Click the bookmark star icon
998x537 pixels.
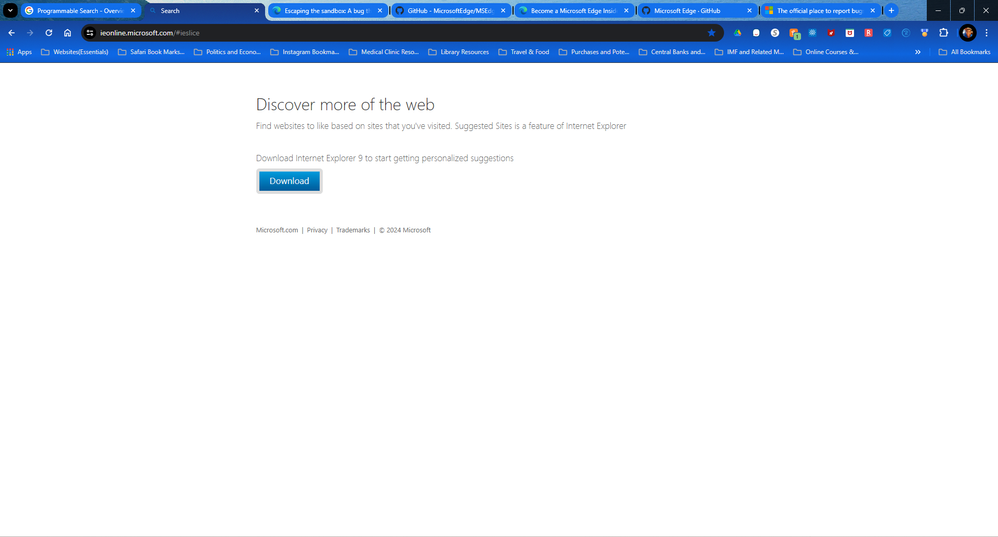pyautogui.click(x=711, y=32)
